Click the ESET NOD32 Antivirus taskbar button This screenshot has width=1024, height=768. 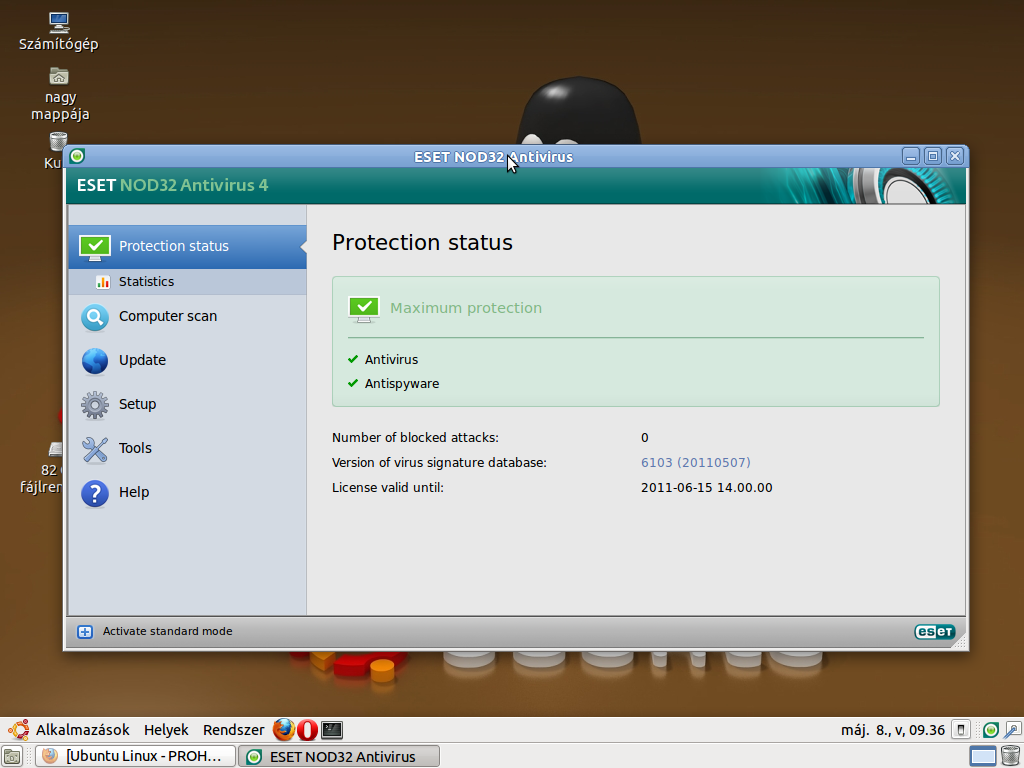tap(339, 756)
